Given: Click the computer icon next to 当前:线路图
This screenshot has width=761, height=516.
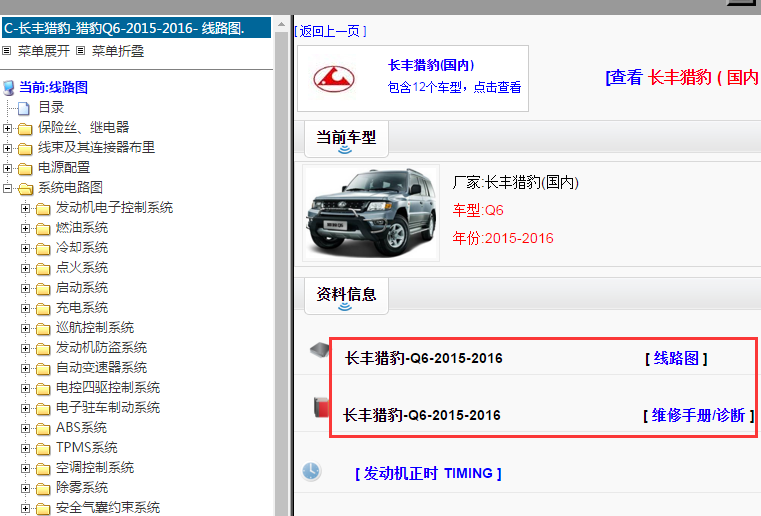Looking at the screenshot, I should pos(9,88).
